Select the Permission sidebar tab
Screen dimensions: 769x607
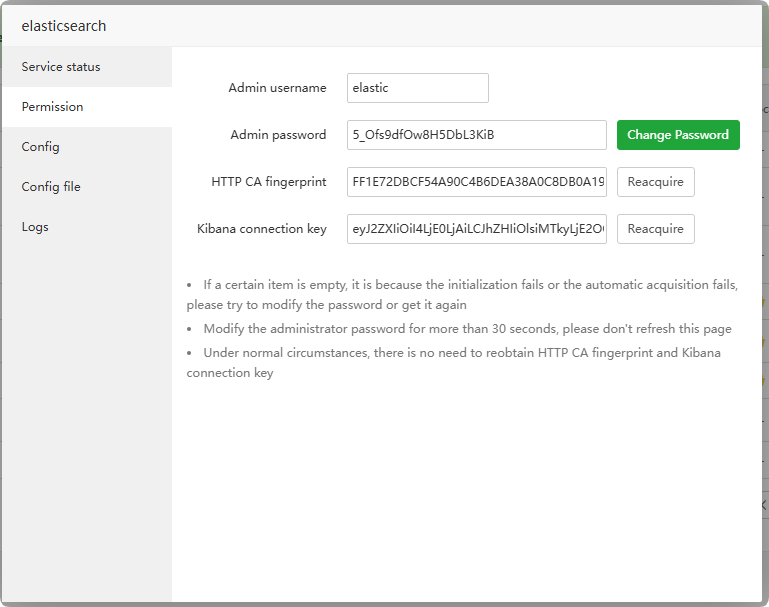click(53, 107)
